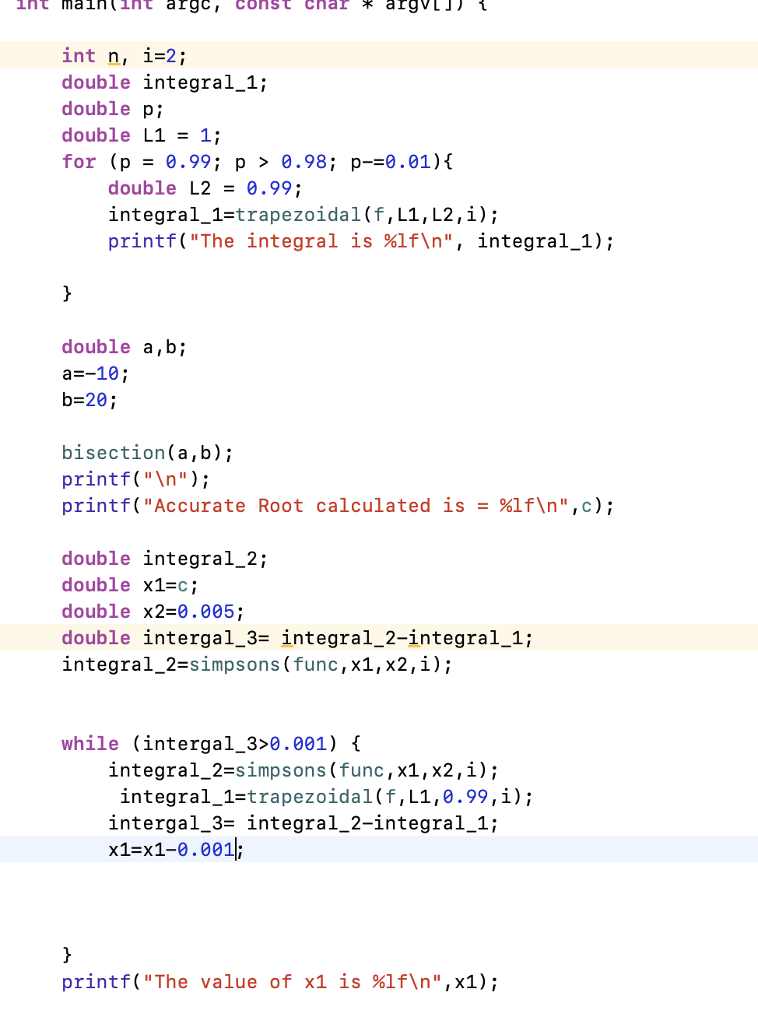The height and width of the screenshot is (1024, 758).
Task: Click the 'Accurate Root calculated is' printf line
Action: (x=338, y=505)
